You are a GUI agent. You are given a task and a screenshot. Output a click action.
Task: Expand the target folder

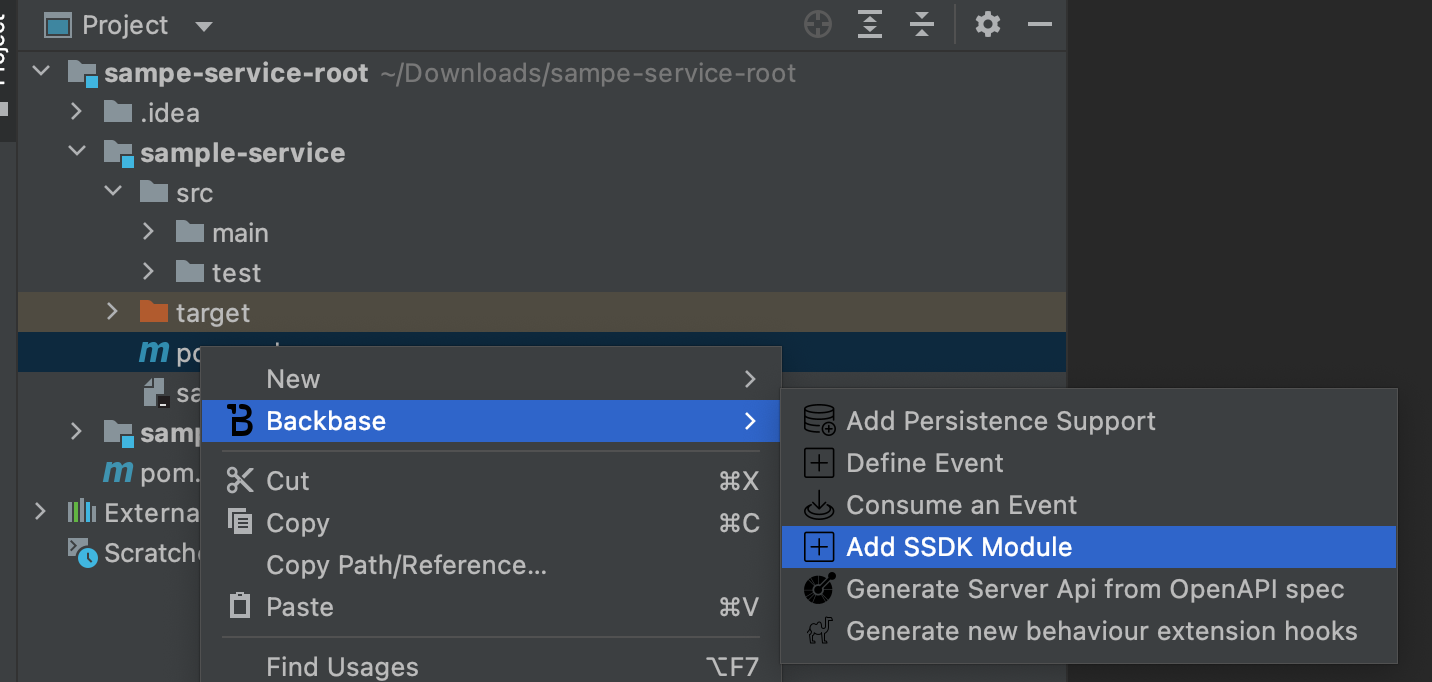click(113, 312)
